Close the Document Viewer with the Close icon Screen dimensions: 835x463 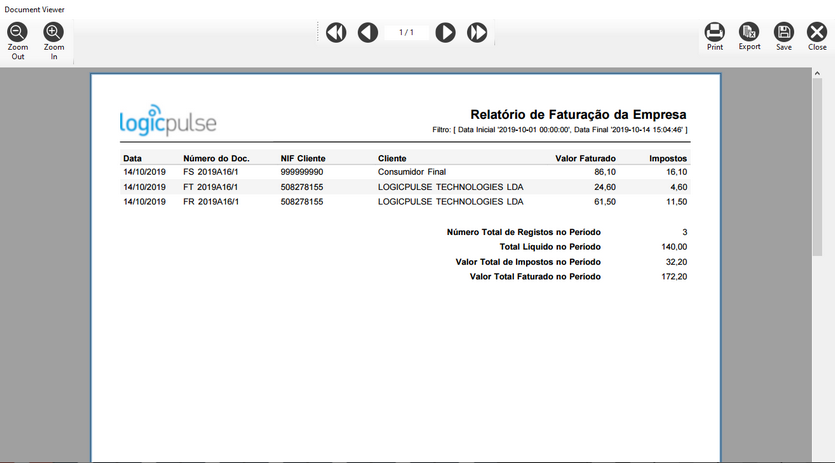pyautogui.click(x=817, y=32)
